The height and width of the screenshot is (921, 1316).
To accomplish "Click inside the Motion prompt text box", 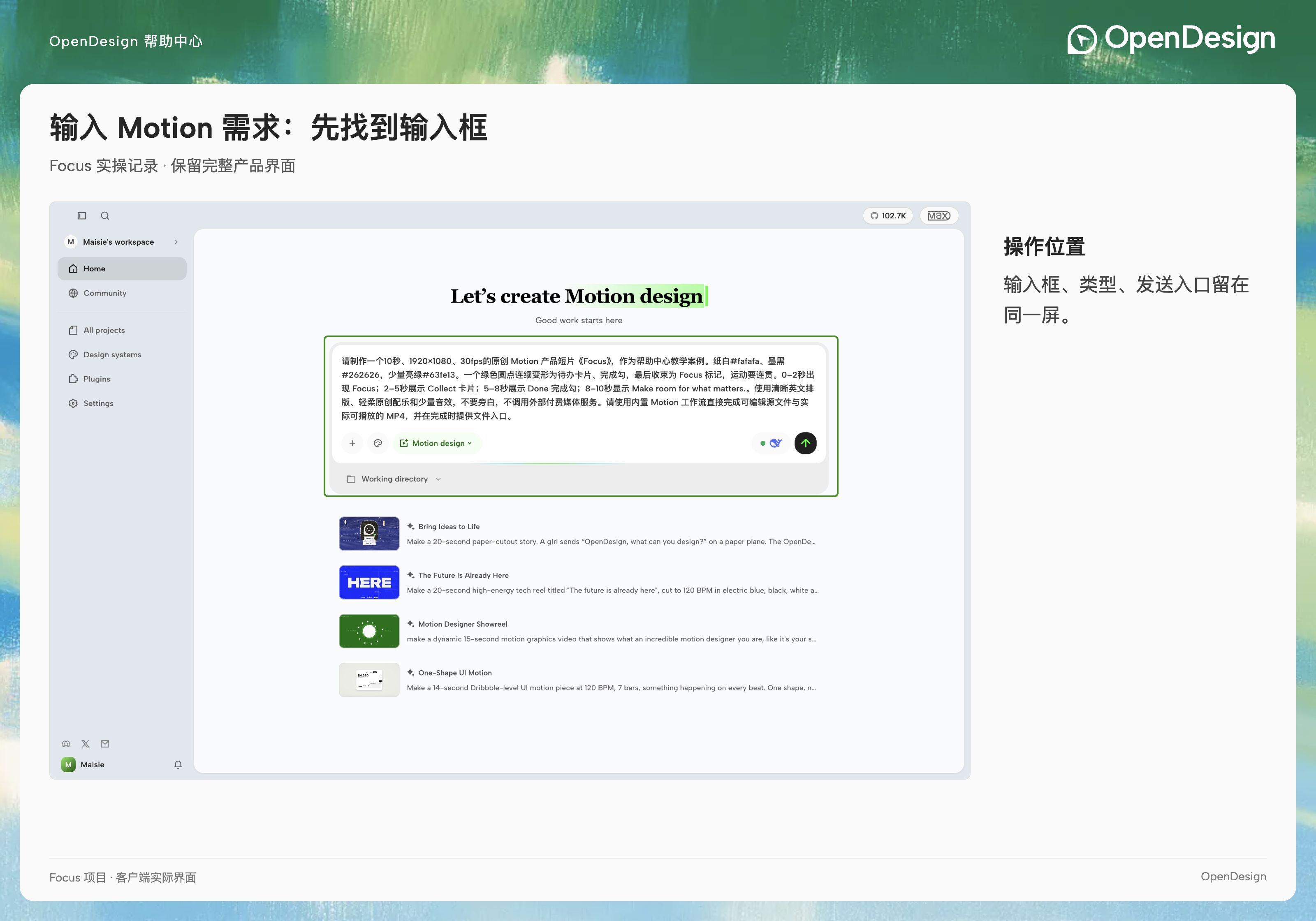I will click(x=578, y=388).
